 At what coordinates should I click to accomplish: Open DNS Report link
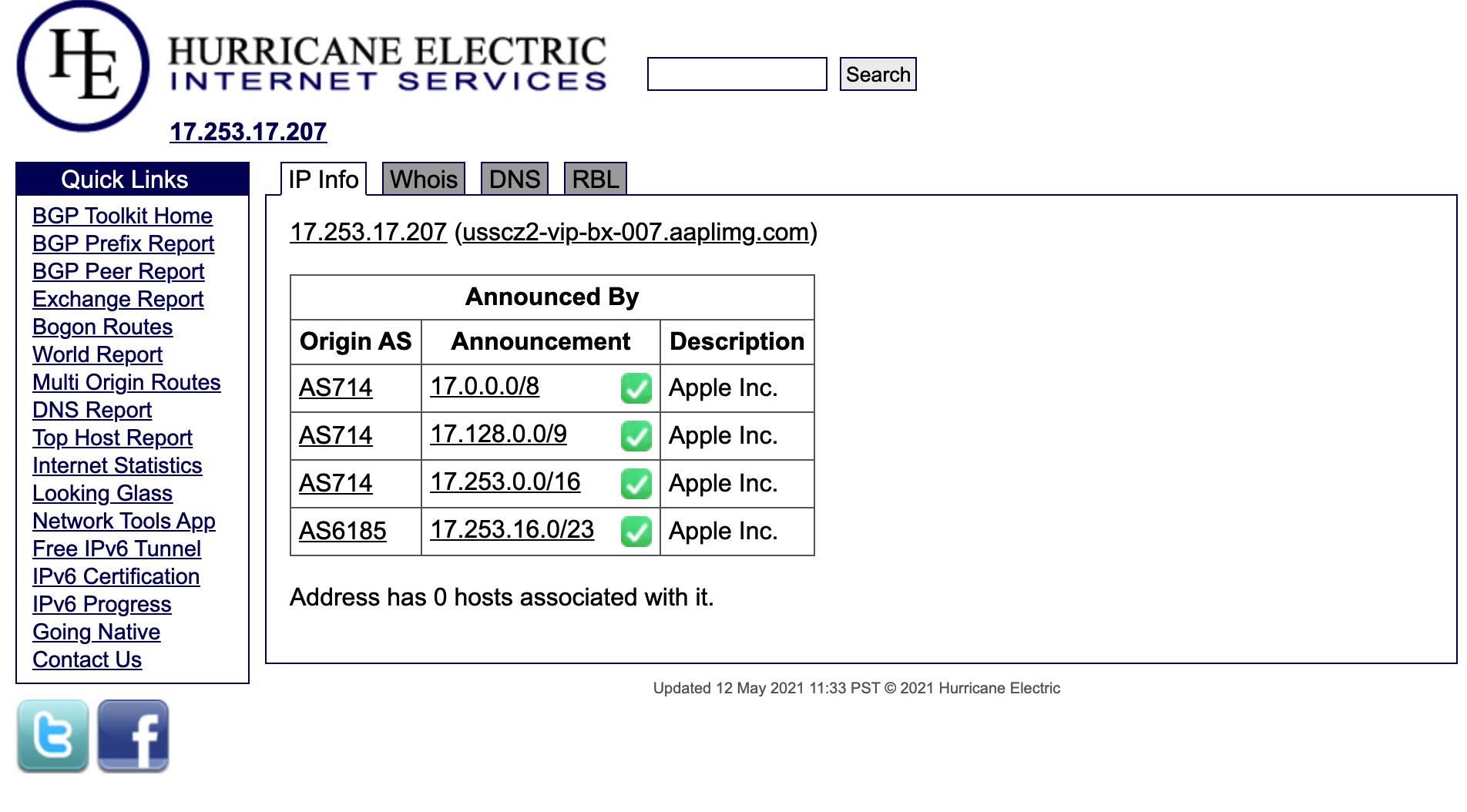click(92, 410)
